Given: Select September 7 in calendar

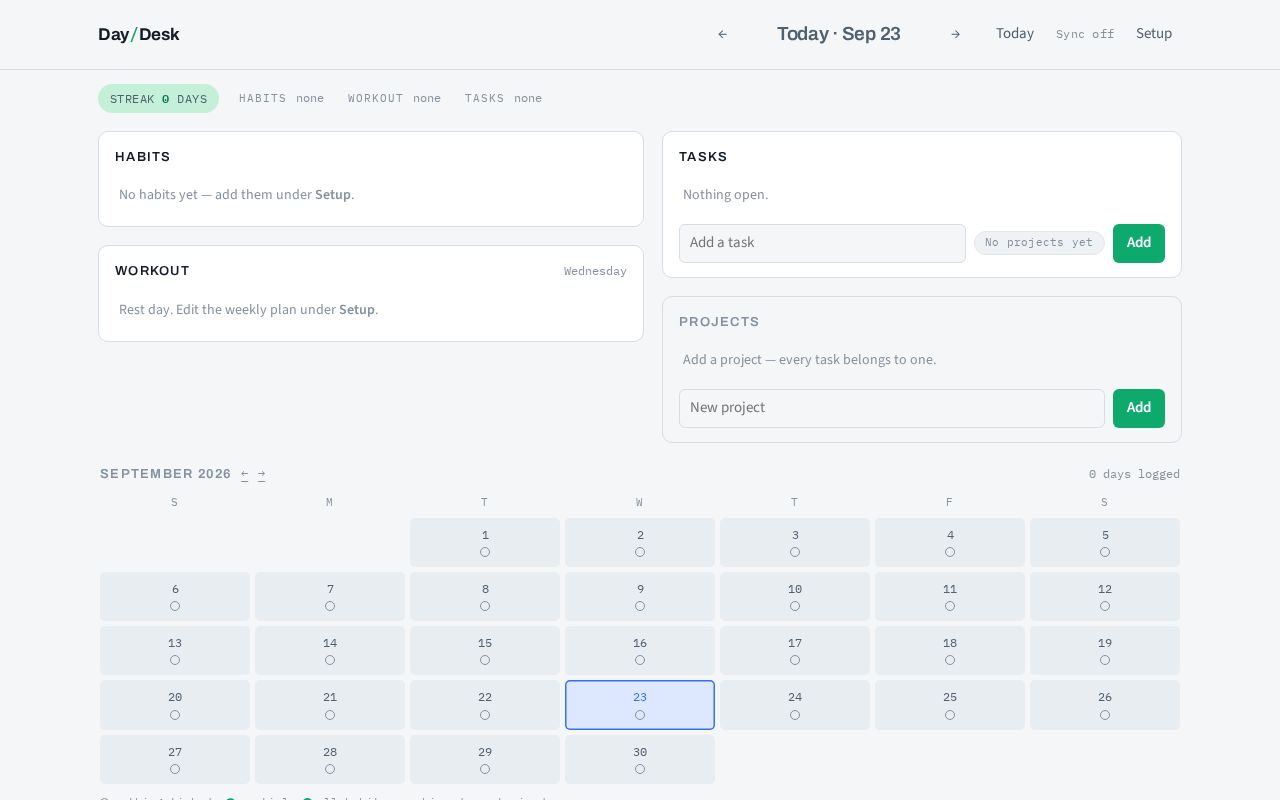Looking at the screenshot, I should point(330,597).
